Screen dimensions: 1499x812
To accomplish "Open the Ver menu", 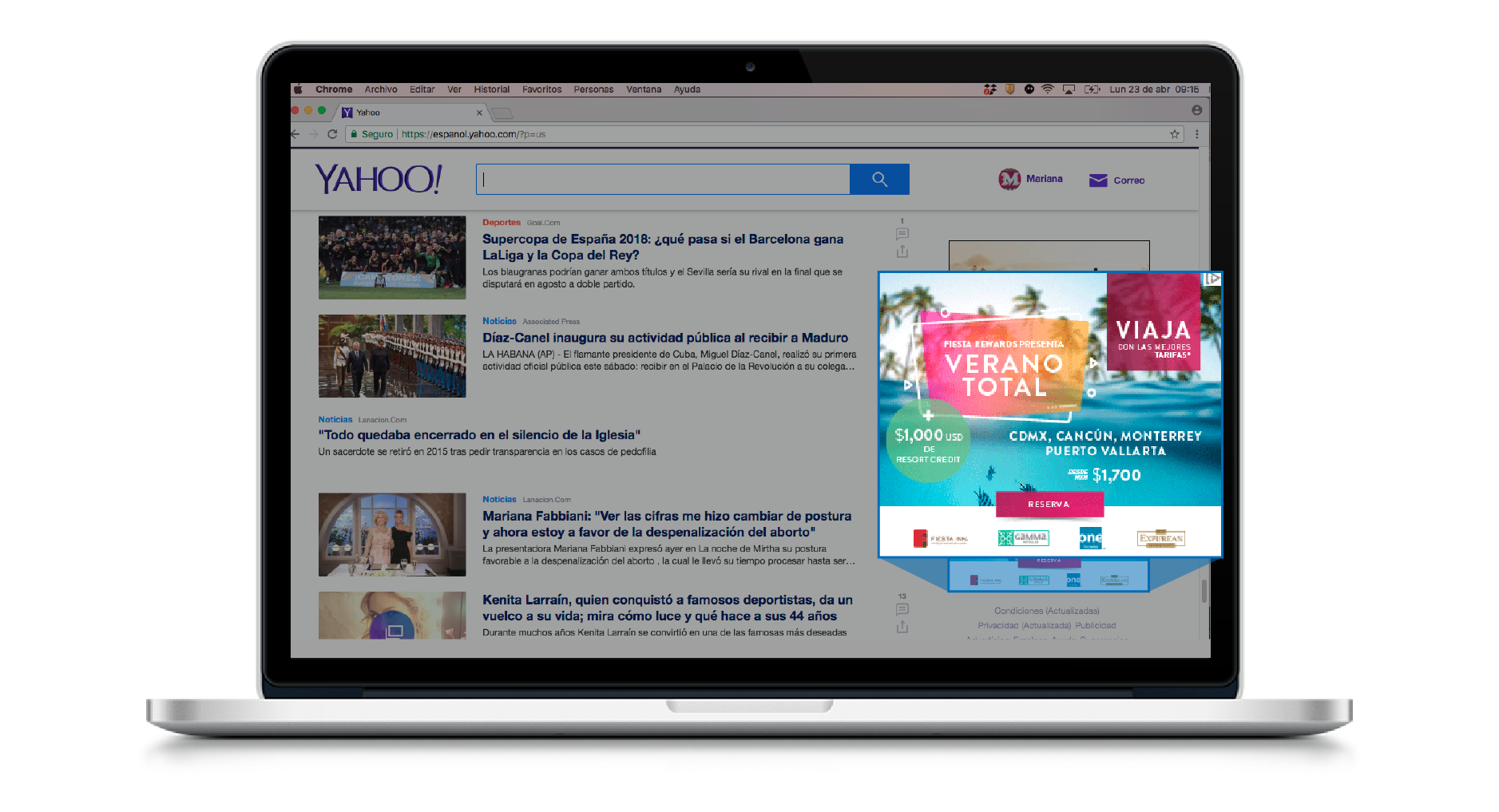I will 454,89.
